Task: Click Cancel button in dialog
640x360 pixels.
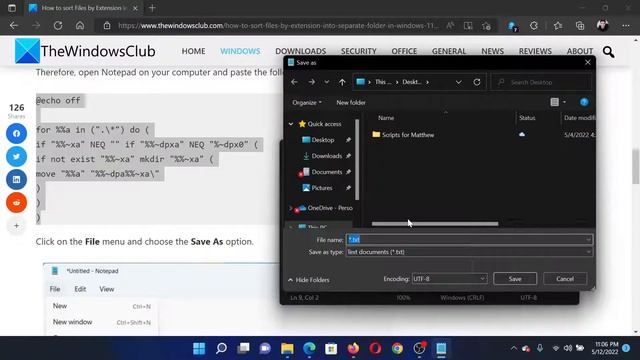Action: pyautogui.click(x=565, y=279)
